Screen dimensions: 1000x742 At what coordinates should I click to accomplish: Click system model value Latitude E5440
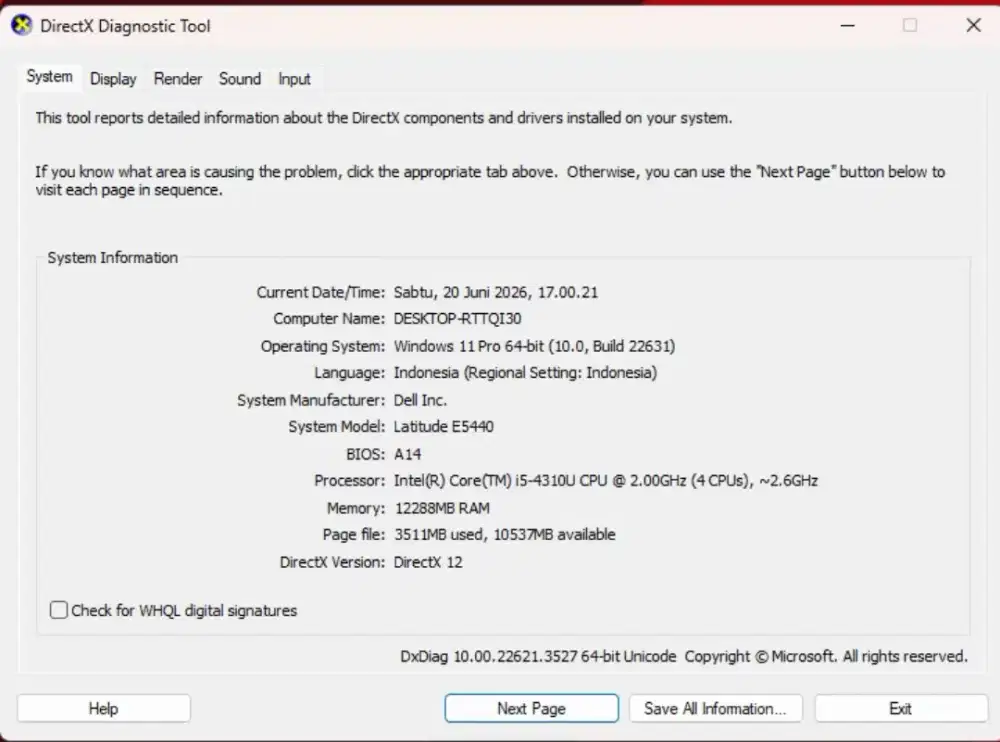coord(443,426)
